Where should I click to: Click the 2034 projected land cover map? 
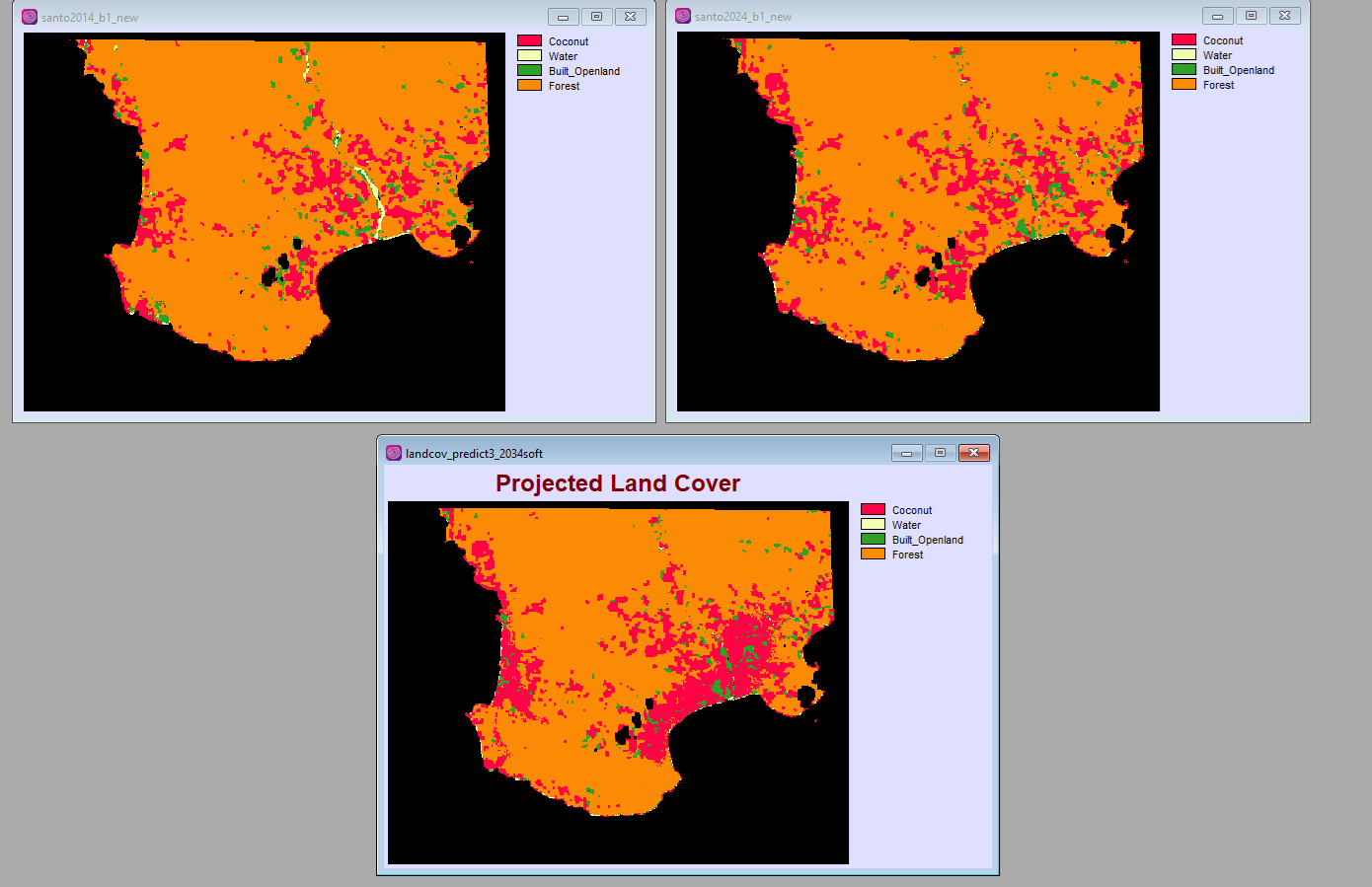(x=618, y=683)
